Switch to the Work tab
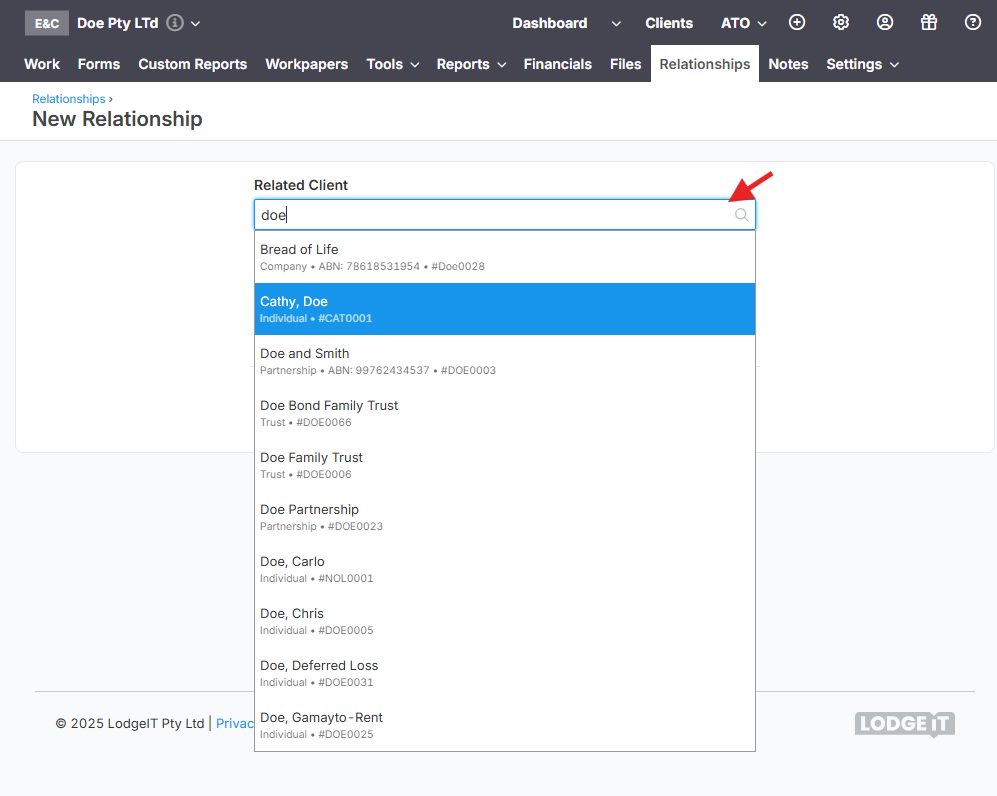Image resolution: width=997 pixels, height=796 pixels. (42, 64)
